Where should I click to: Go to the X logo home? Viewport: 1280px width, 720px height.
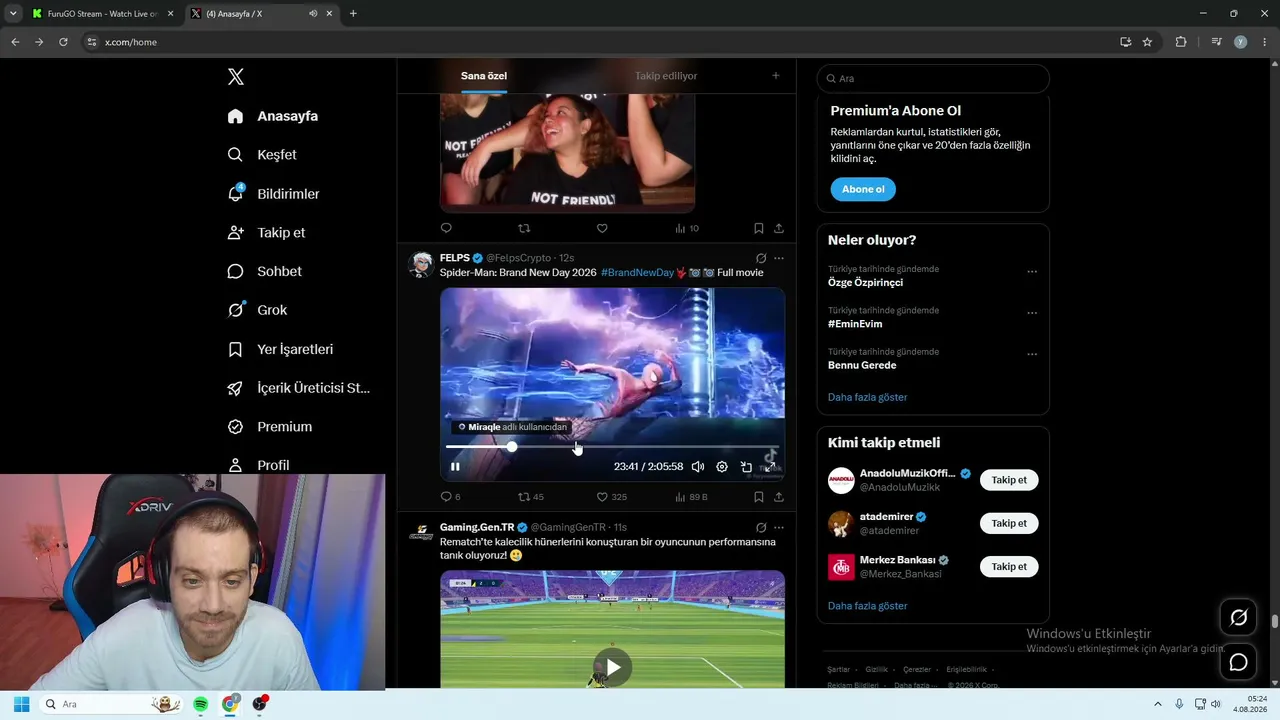pyautogui.click(x=236, y=77)
